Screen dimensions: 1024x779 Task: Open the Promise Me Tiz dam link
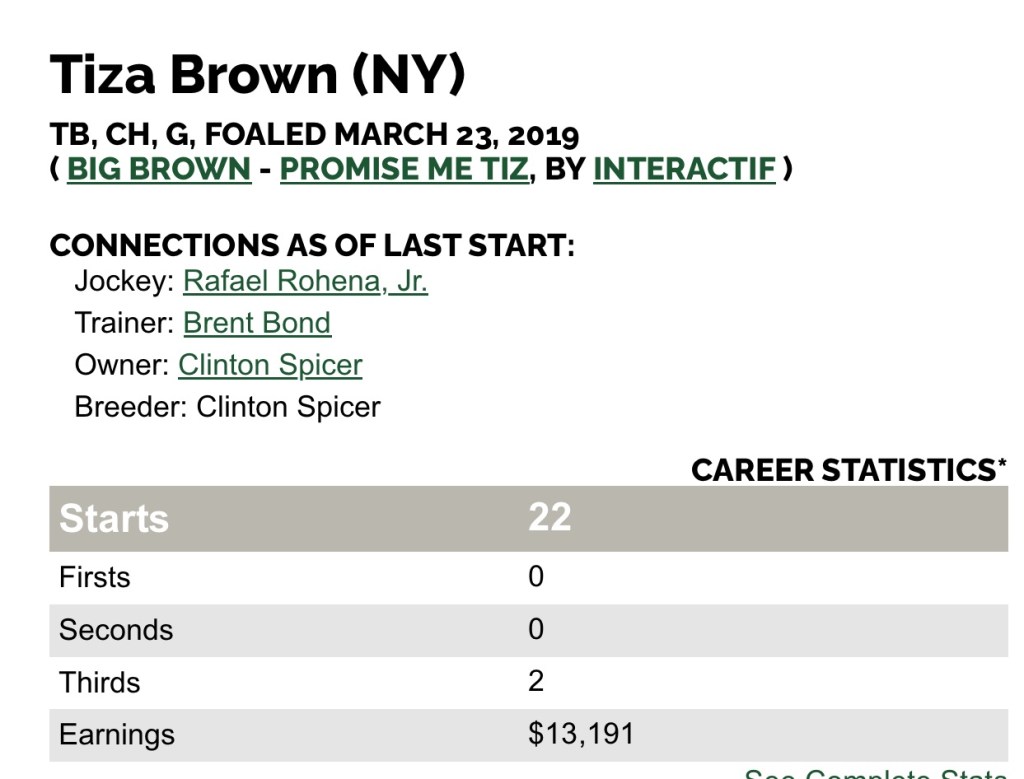click(403, 169)
